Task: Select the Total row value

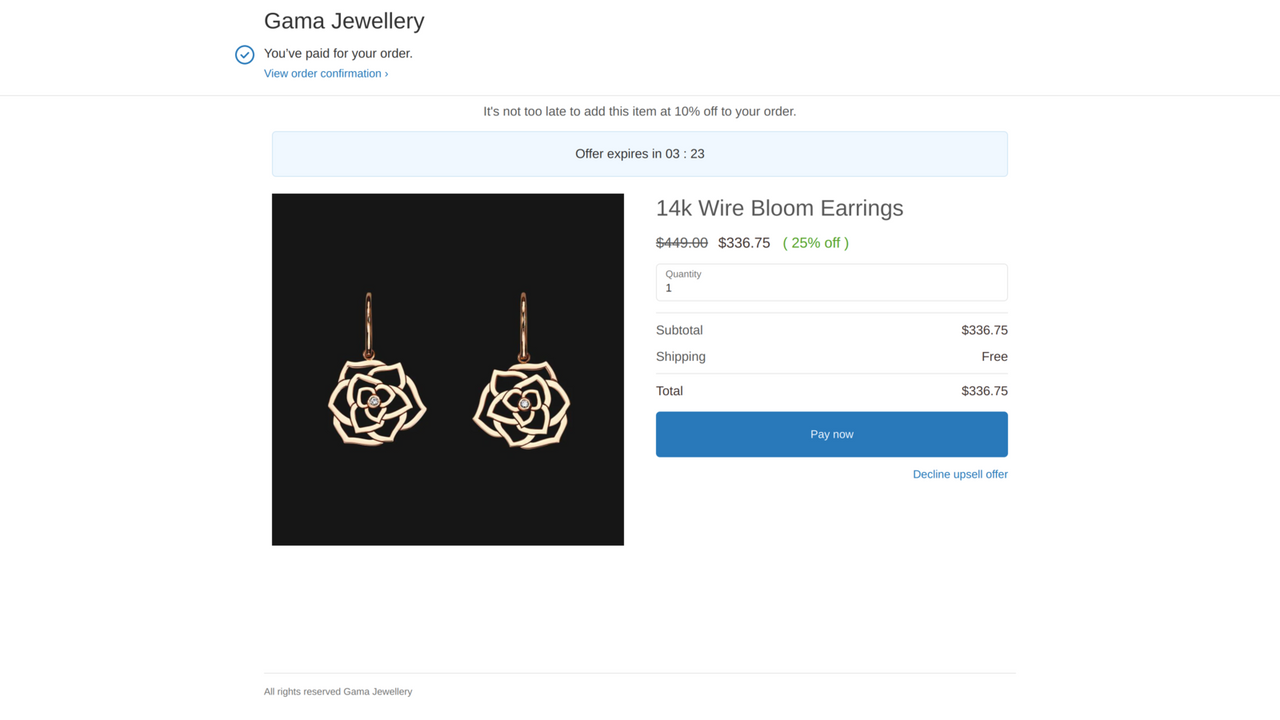Action: click(984, 391)
